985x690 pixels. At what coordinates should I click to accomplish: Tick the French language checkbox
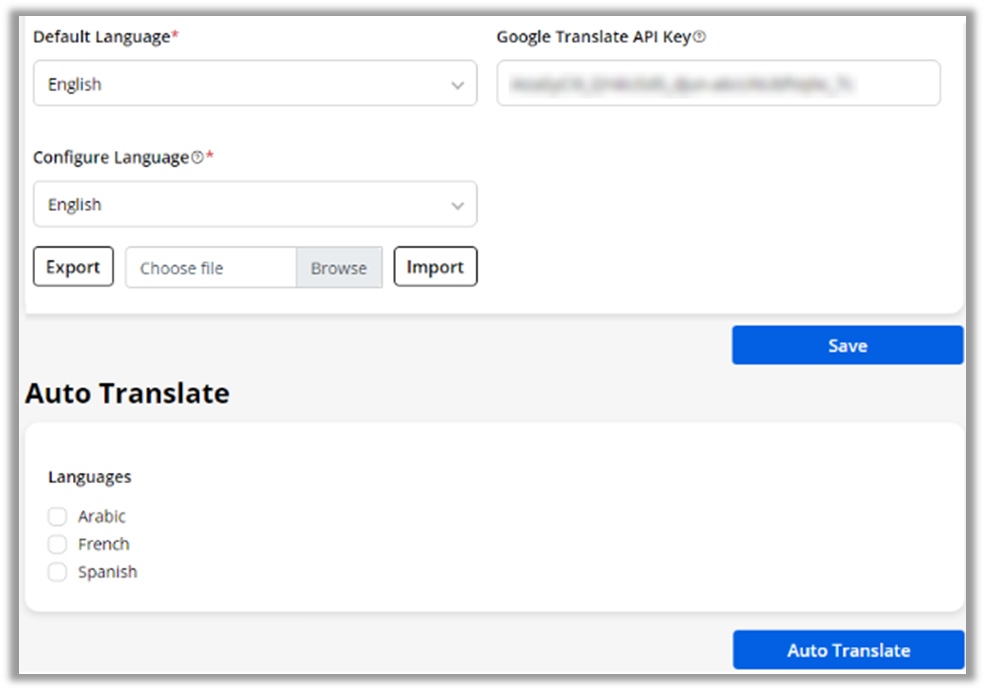coord(58,545)
